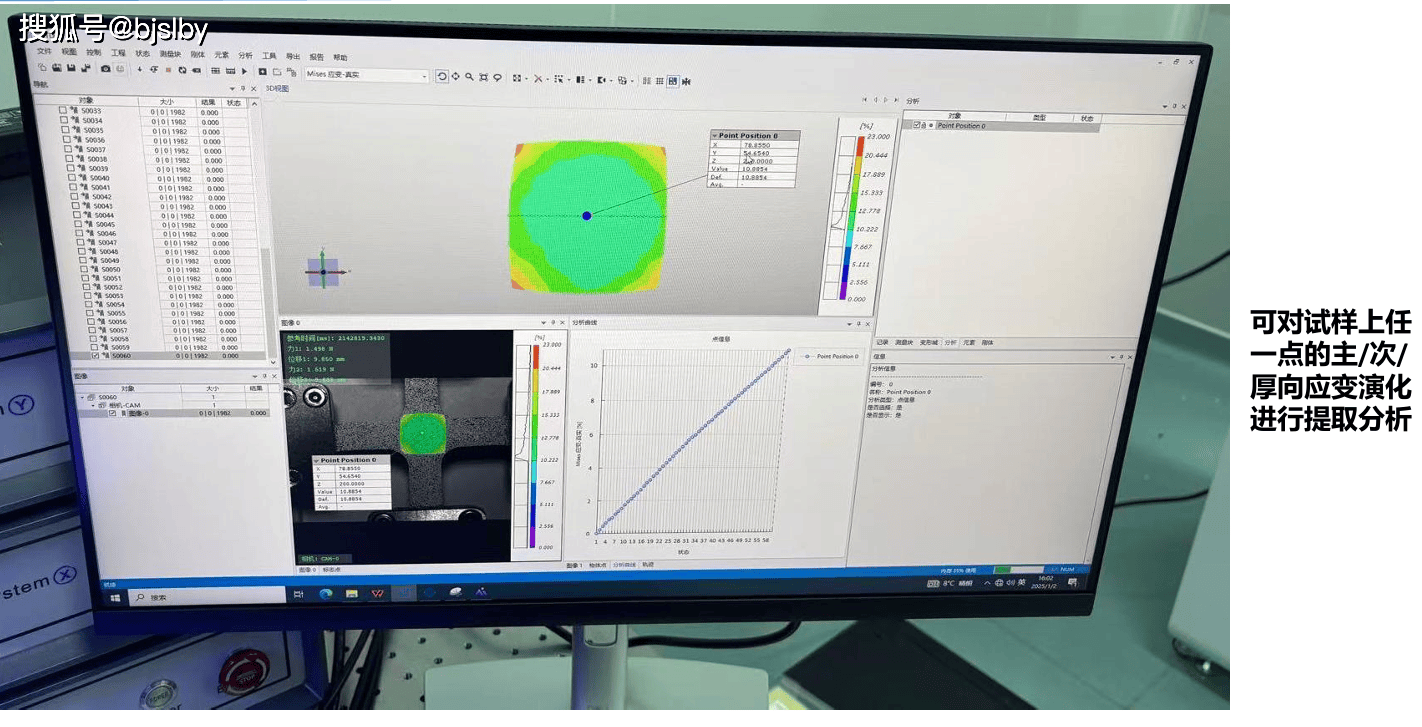This screenshot has width=1422, height=727.
Task: Uncheck the S0060 stage checkbox
Action: 95,355
